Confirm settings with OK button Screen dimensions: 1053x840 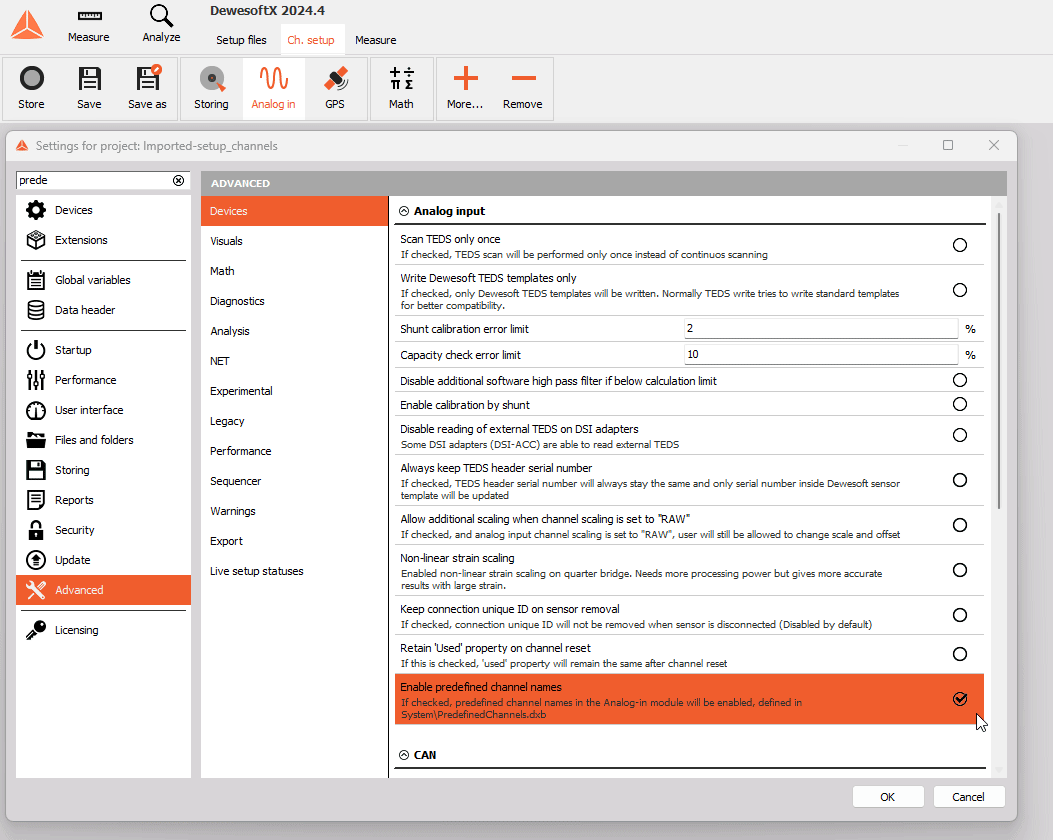coord(888,796)
